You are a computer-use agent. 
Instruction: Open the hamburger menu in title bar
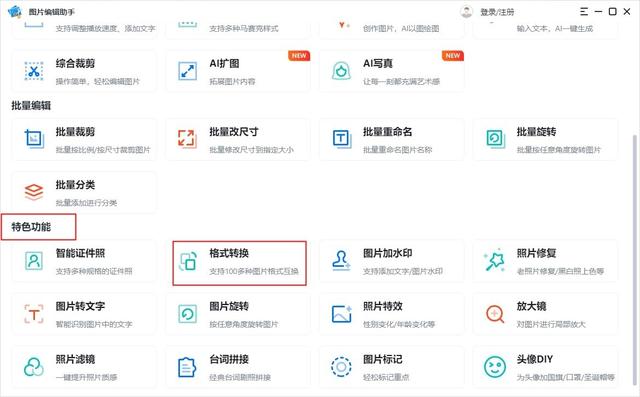point(584,12)
